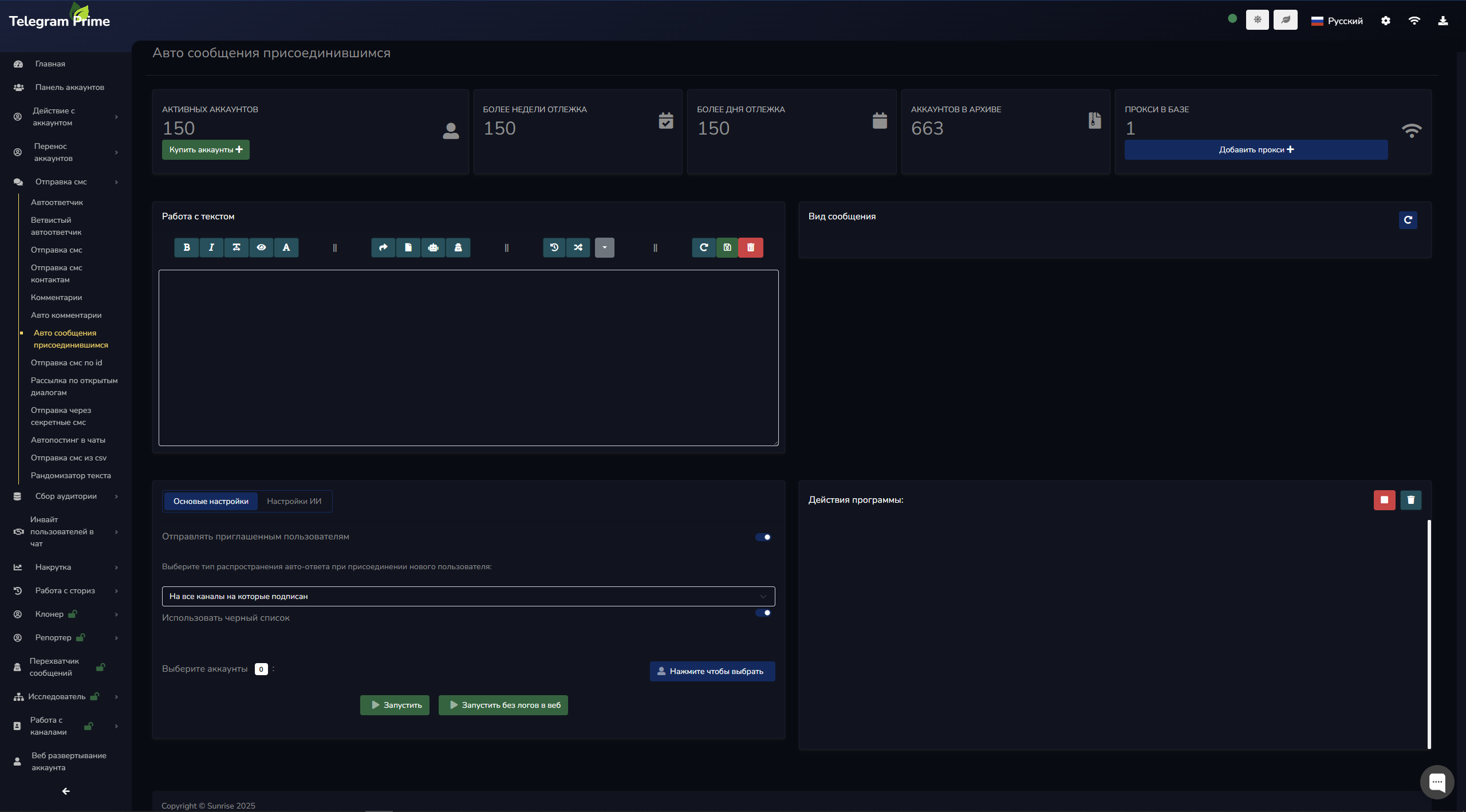Toggle use blacklist switch

click(x=763, y=613)
